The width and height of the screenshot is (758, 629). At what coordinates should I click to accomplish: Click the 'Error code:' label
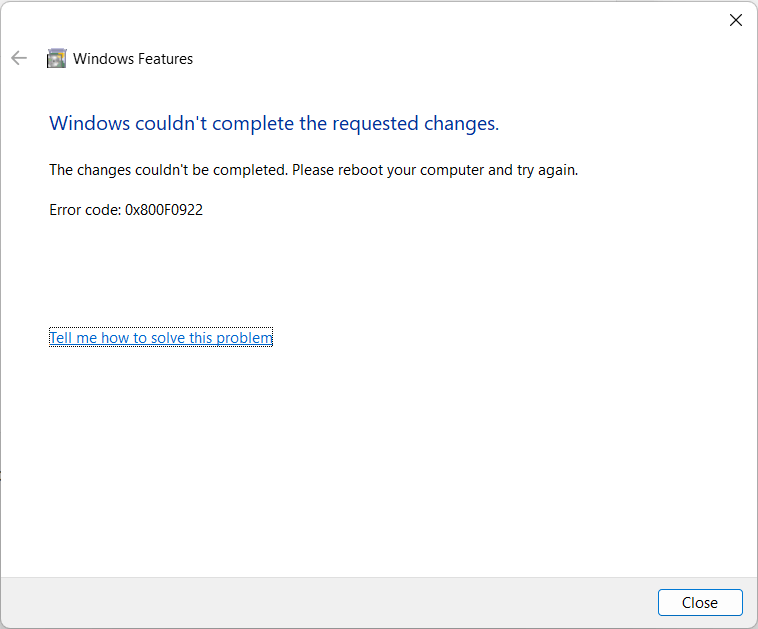click(x=85, y=210)
